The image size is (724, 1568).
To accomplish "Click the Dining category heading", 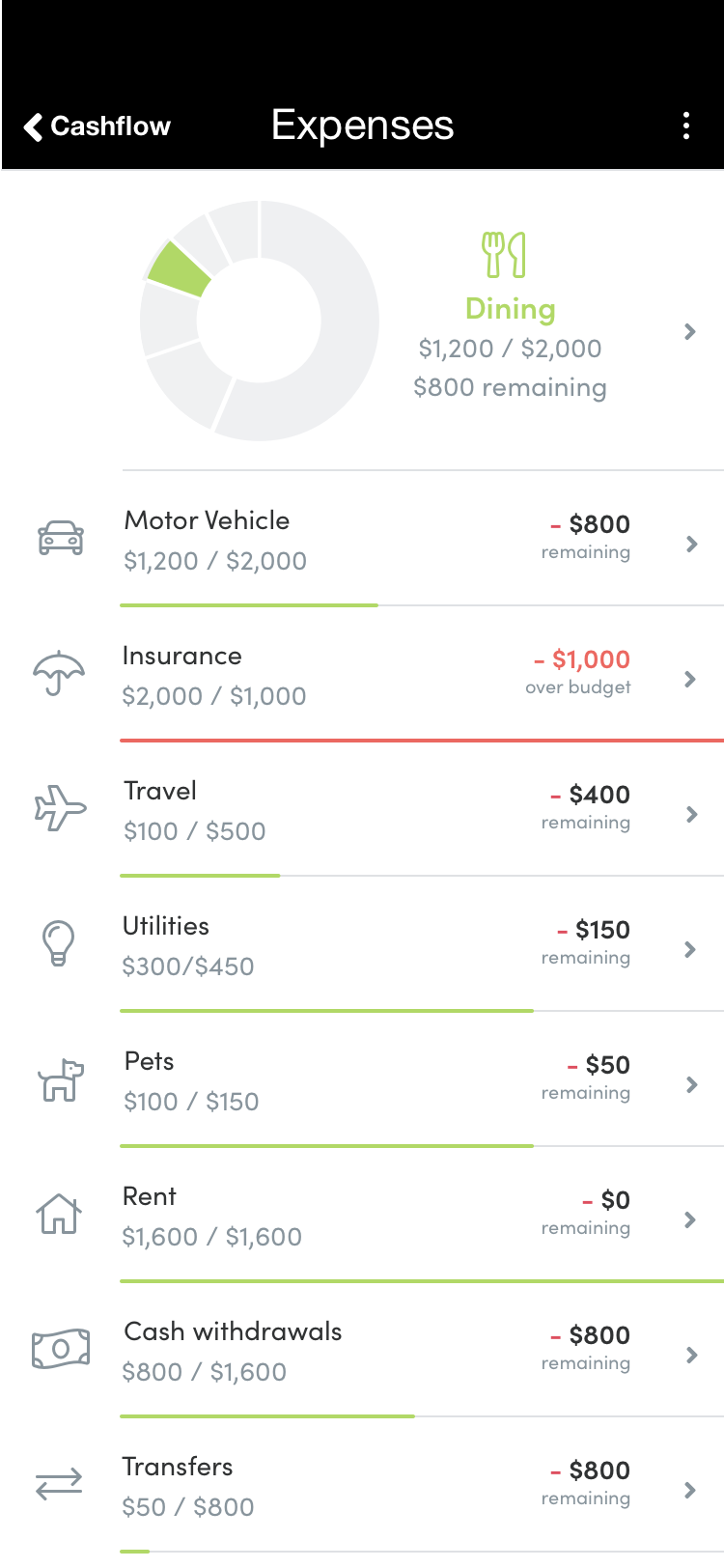I will pos(511,309).
